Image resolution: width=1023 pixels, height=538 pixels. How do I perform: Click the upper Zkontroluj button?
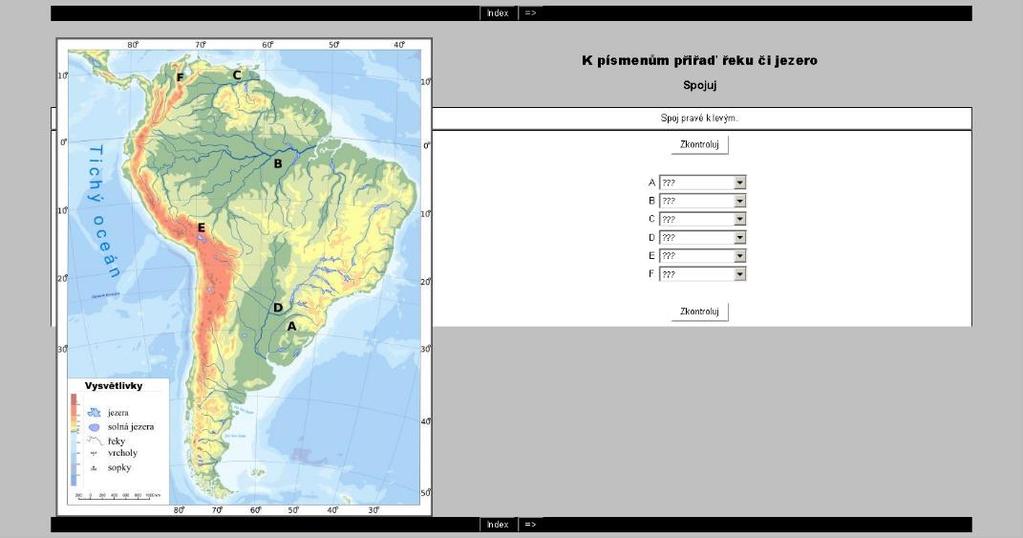[699, 145]
